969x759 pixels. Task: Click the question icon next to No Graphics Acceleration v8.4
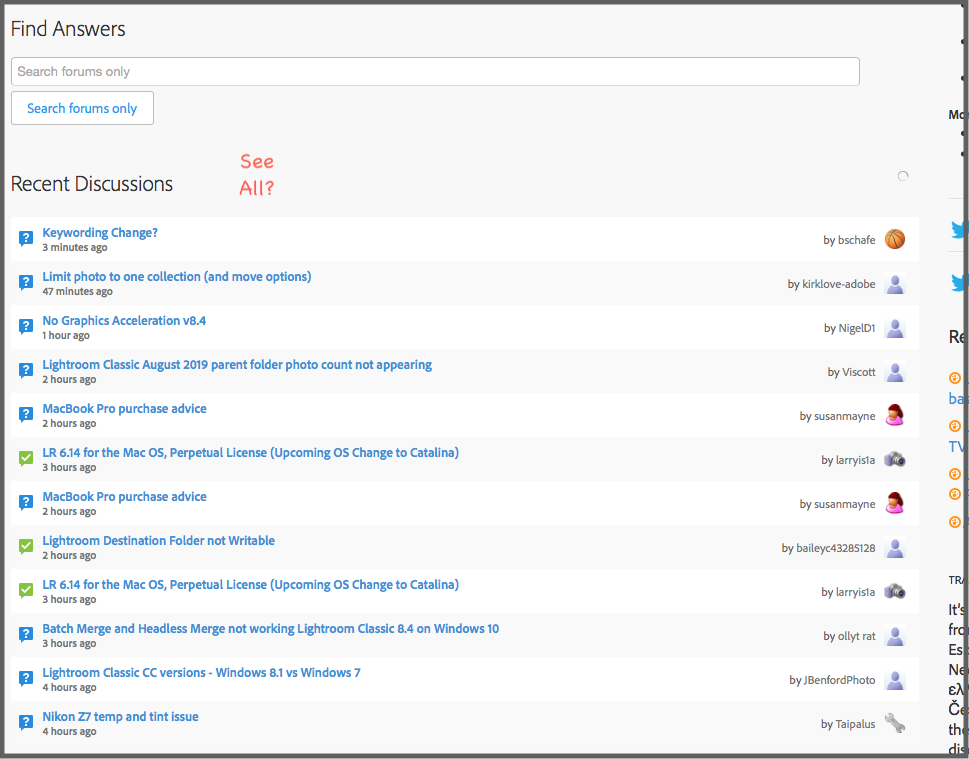coord(25,326)
